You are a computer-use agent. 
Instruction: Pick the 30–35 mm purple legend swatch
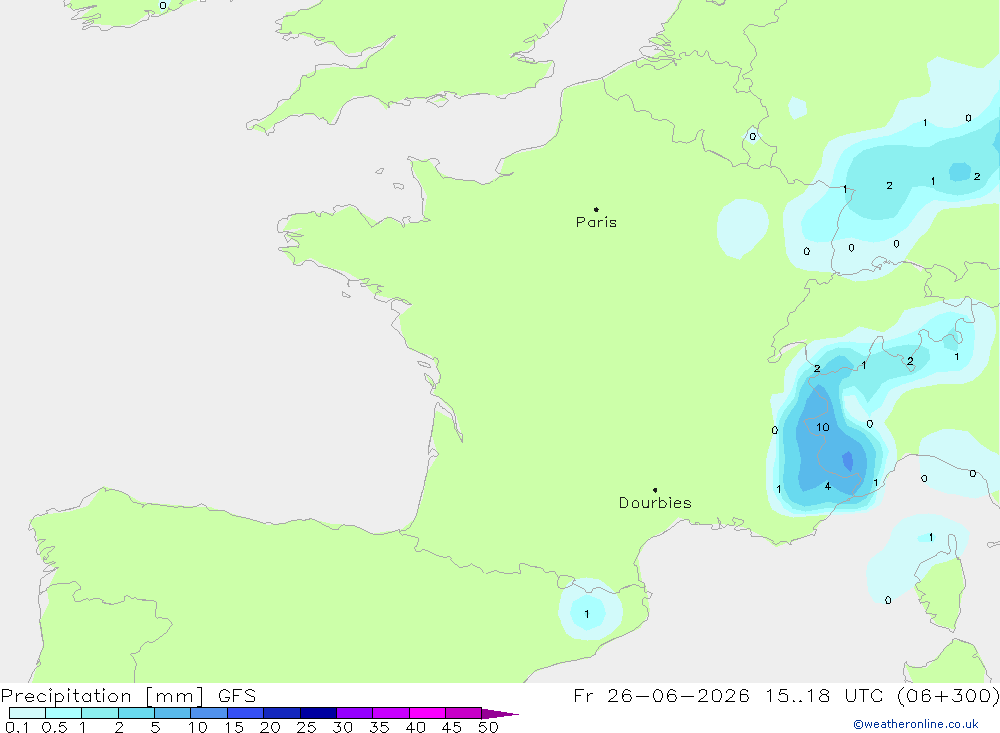[x=355, y=713]
